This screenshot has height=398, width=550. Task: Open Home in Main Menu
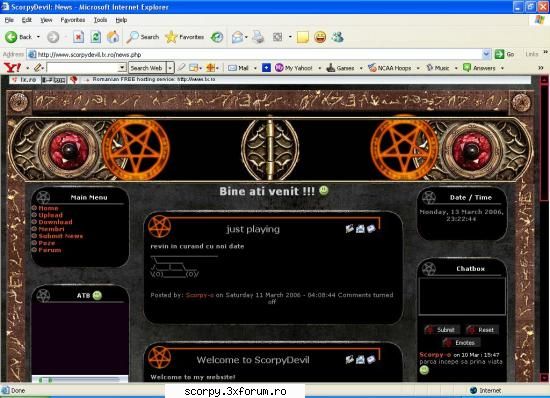48,208
